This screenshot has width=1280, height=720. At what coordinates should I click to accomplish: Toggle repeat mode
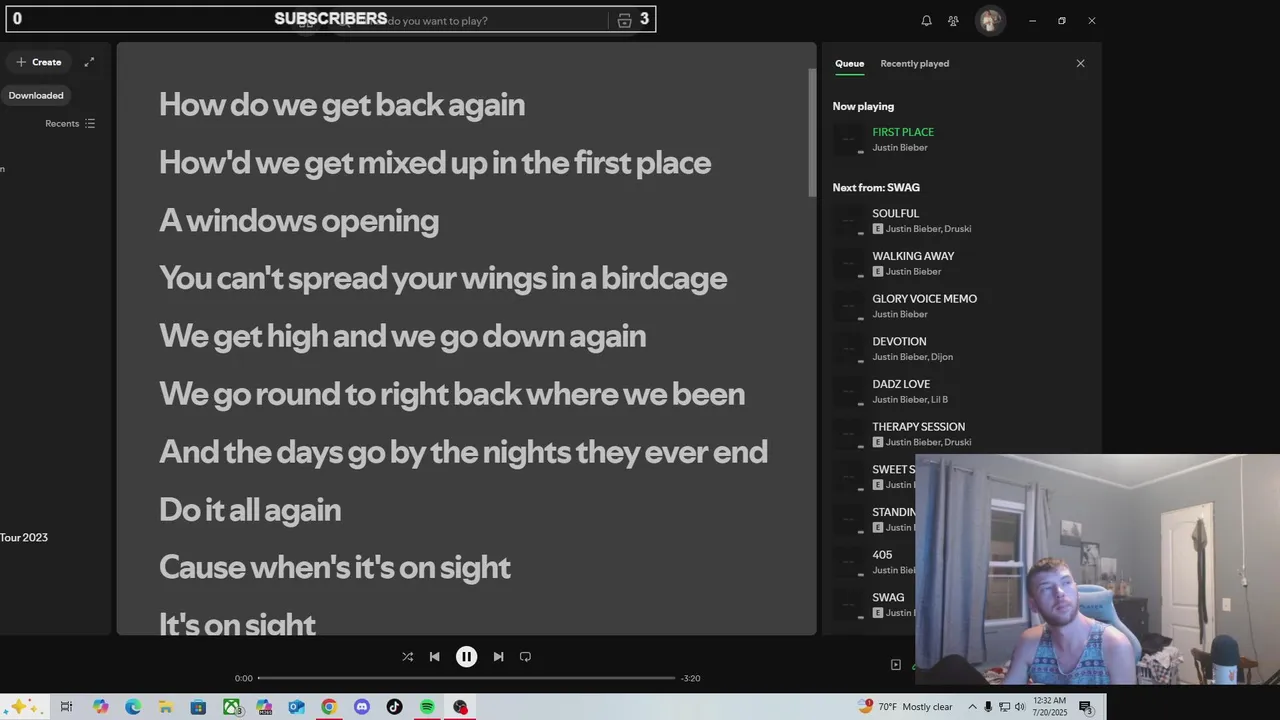pyautogui.click(x=525, y=657)
